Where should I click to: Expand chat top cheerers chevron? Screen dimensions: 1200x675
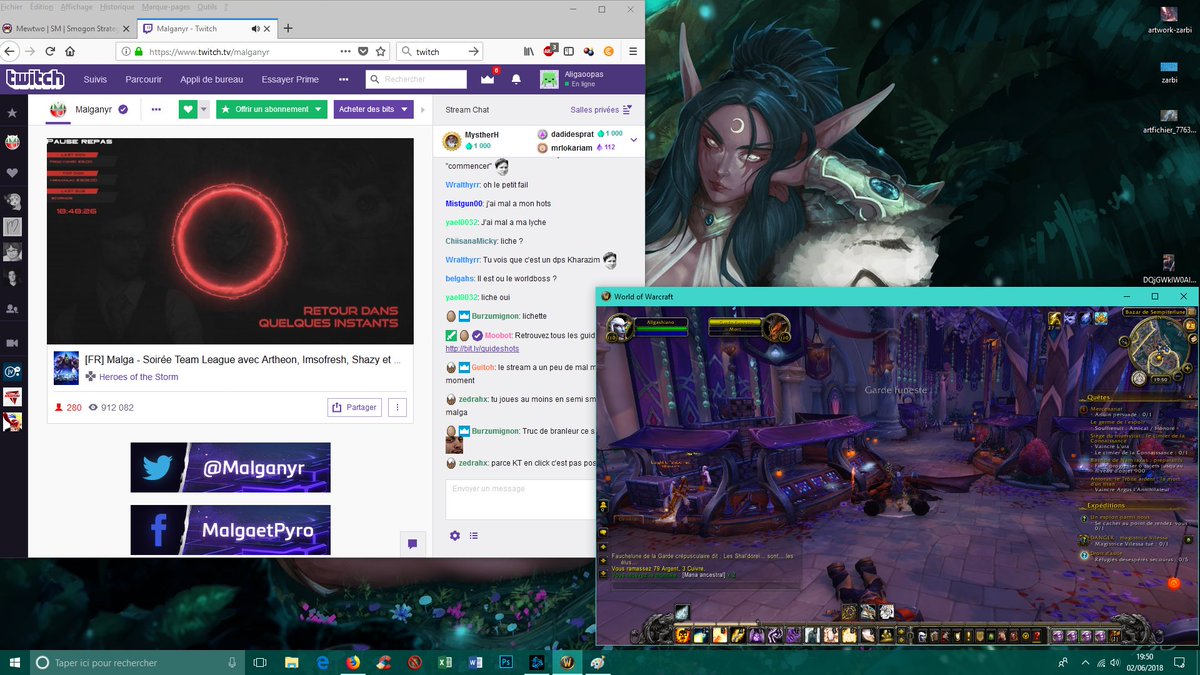633,141
